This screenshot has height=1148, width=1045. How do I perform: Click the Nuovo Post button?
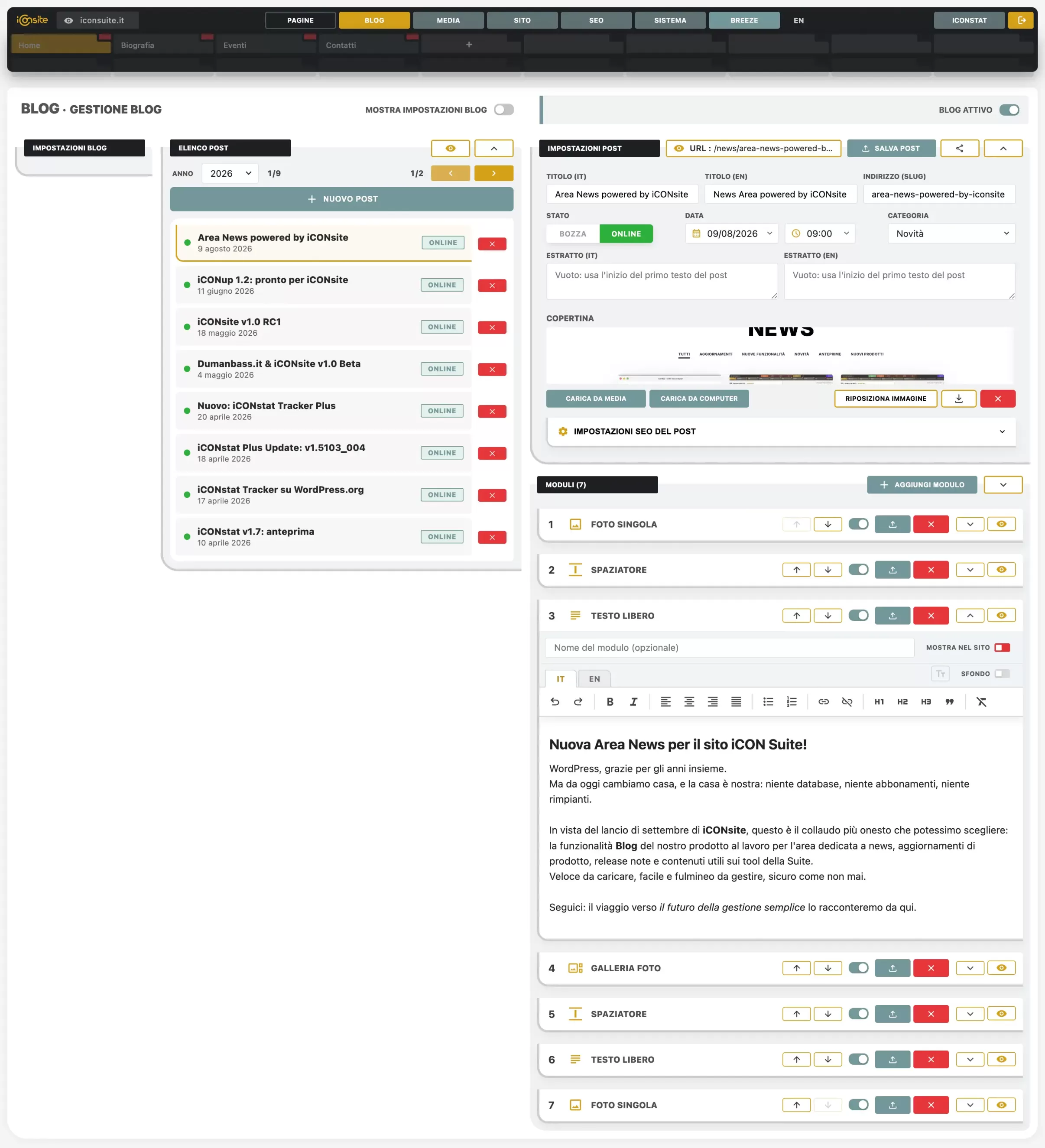(x=342, y=199)
